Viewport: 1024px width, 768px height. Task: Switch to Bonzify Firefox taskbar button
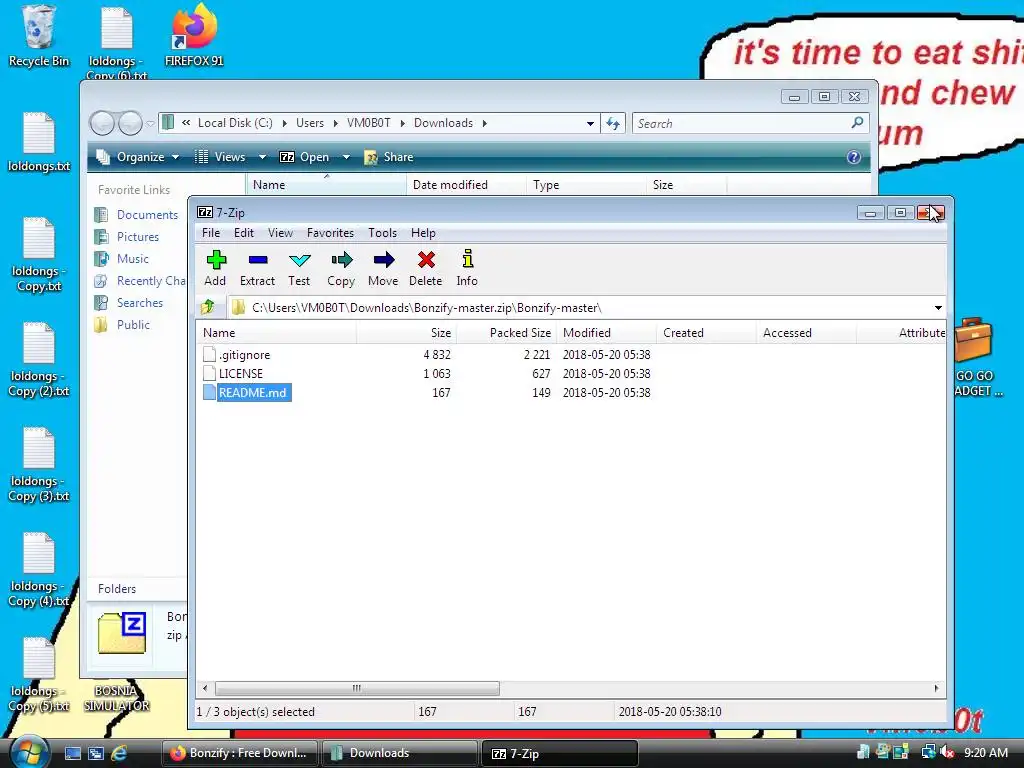click(239, 753)
